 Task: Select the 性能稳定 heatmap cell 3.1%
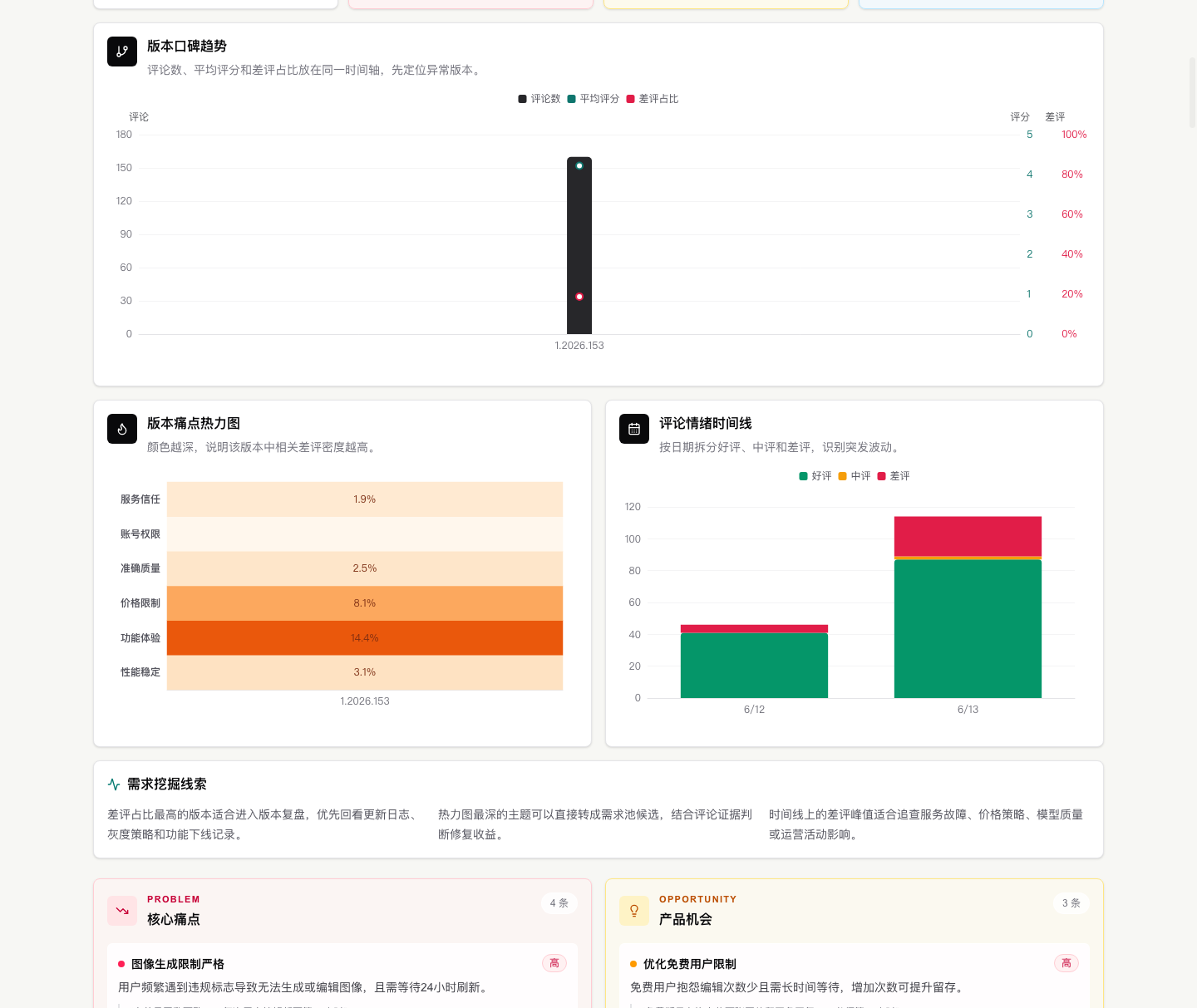pos(365,672)
